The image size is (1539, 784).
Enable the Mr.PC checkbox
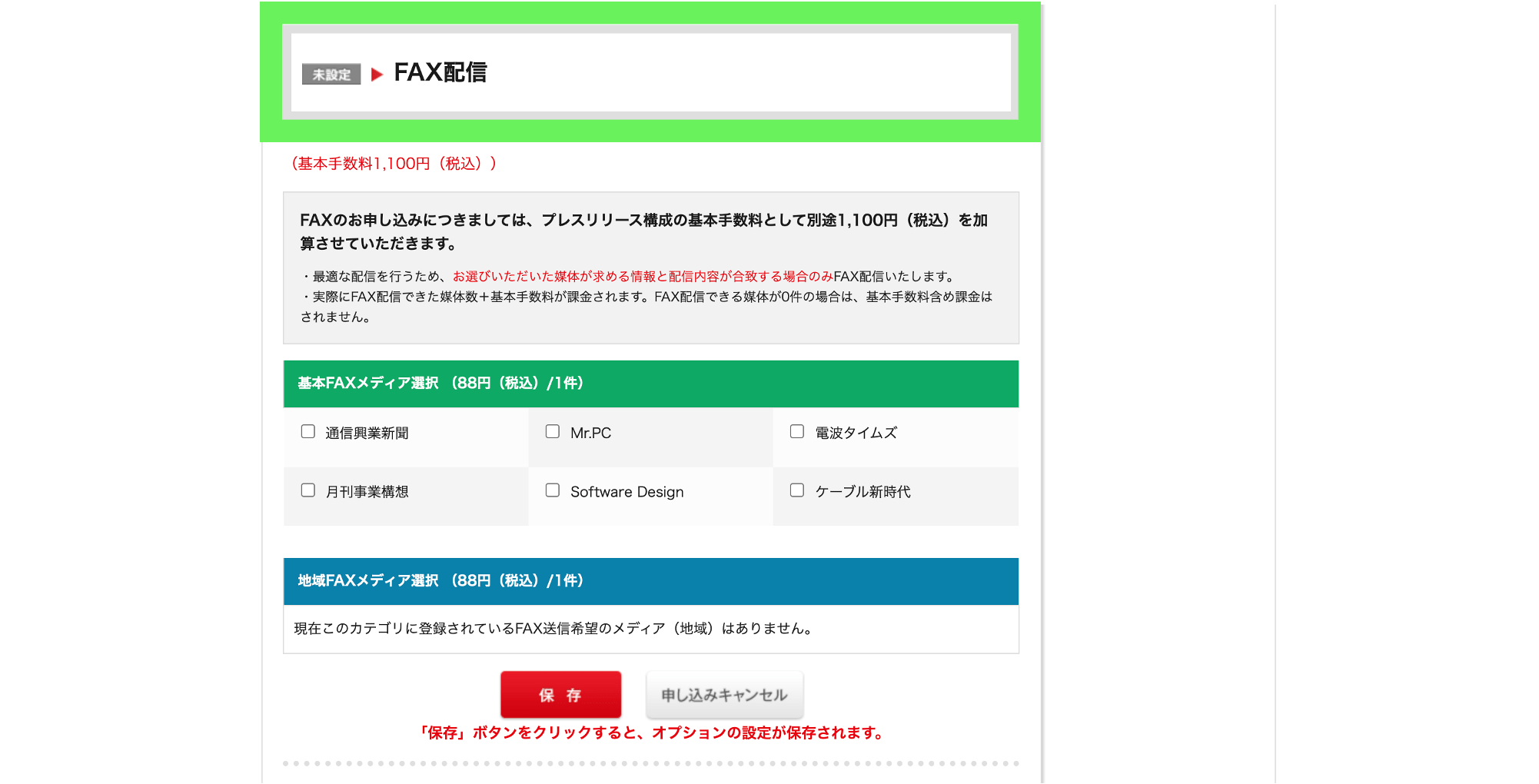(x=553, y=432)
